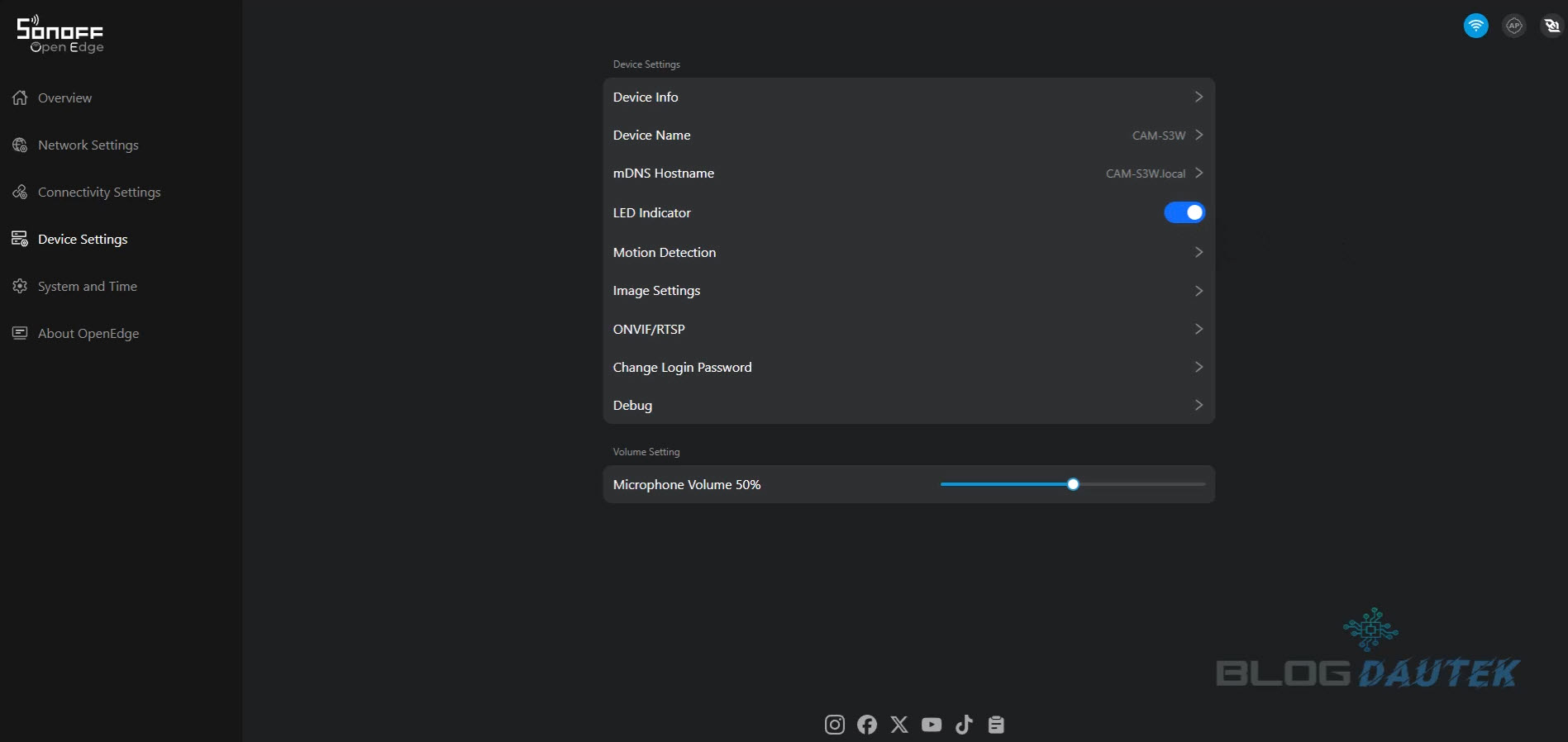1568x742 pixels.
Task: Click the Microphone Volume slider handle
Action: pyautogui.click(x=1073, y=484)
